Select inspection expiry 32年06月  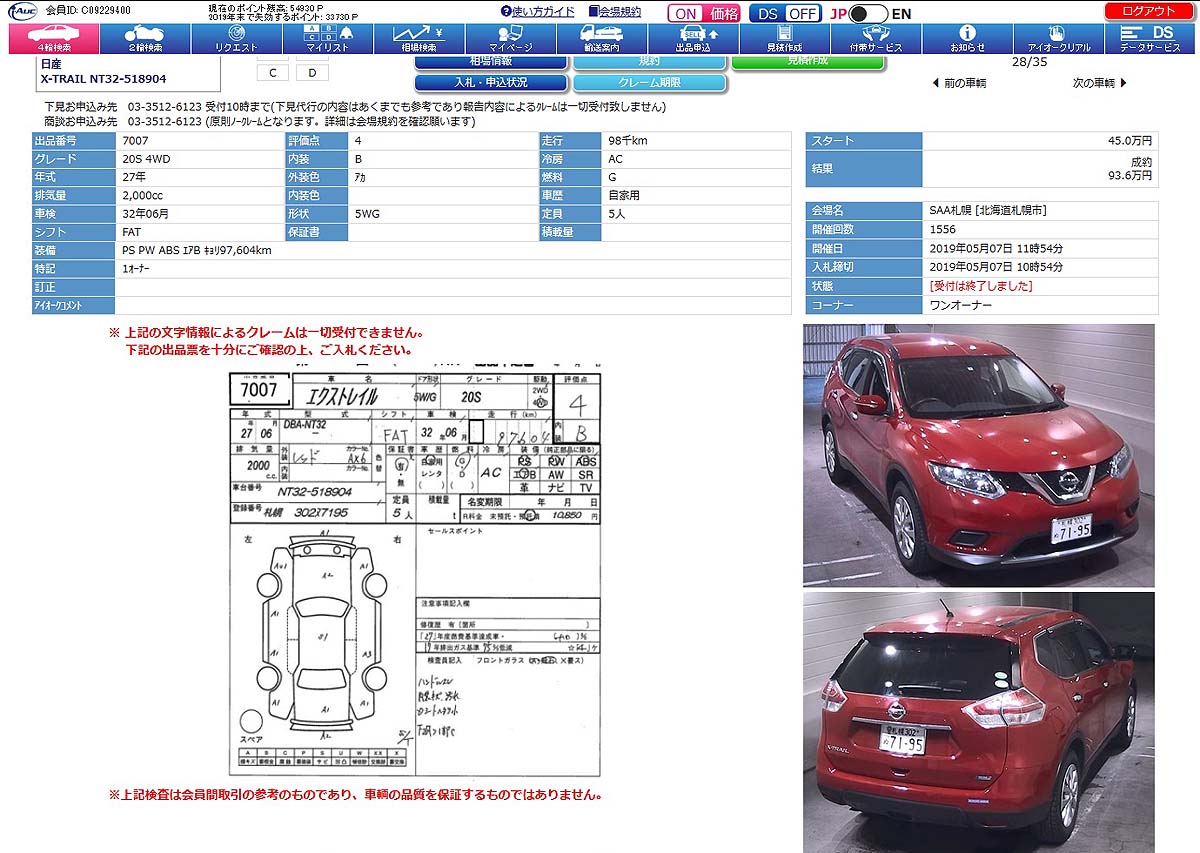[x=146, y=214]
